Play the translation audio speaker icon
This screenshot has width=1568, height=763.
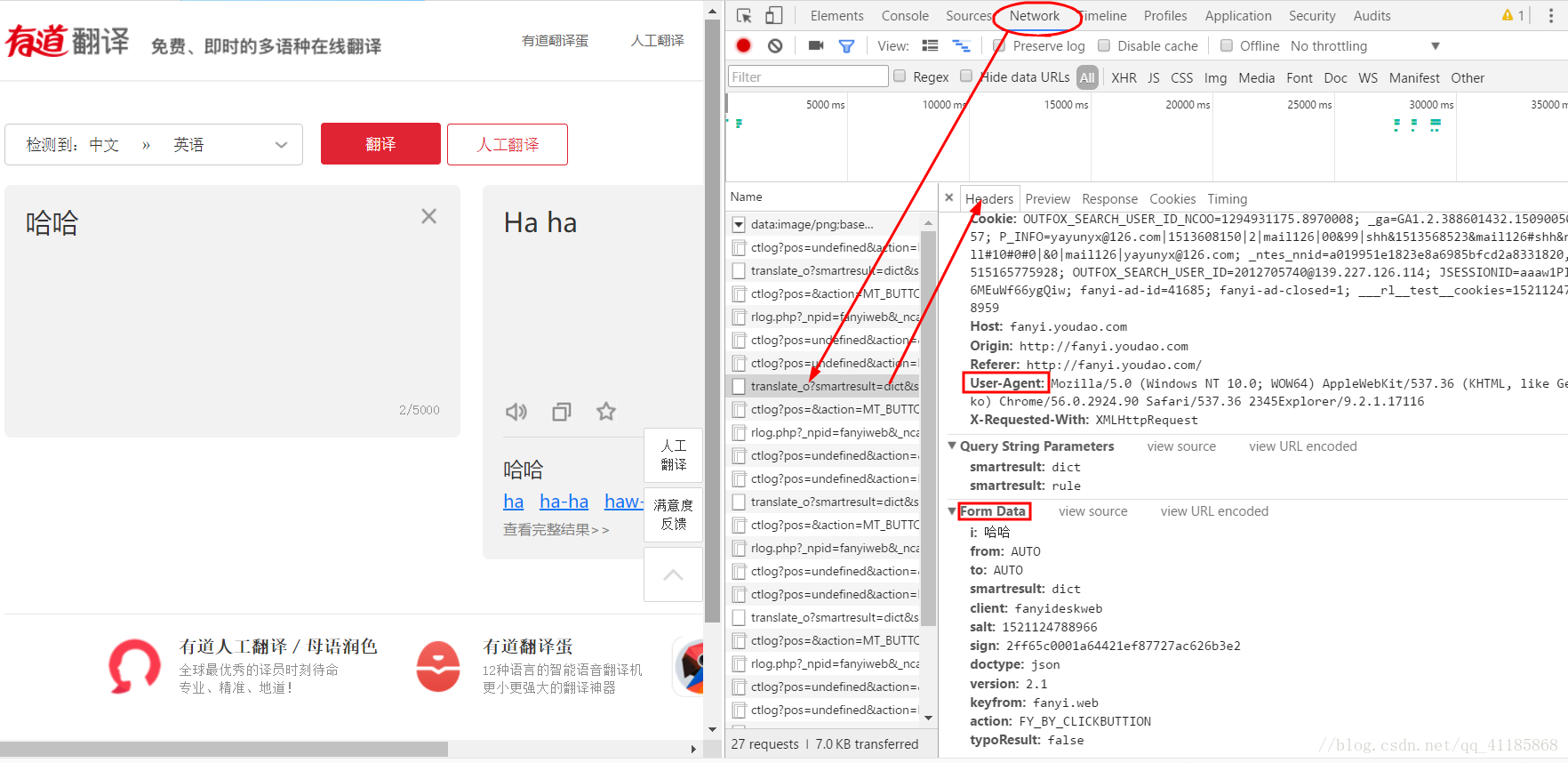(516, 412)
